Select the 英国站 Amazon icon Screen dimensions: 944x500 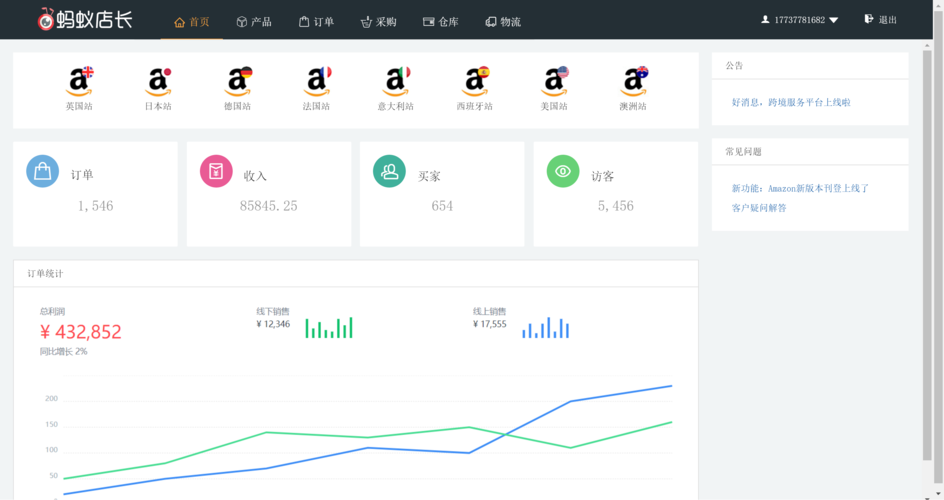tap(79, 81)
